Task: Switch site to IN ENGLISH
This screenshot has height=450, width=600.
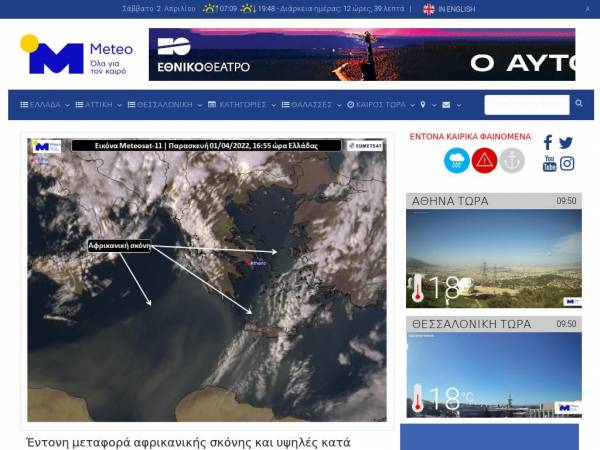Action: (457, 9)
